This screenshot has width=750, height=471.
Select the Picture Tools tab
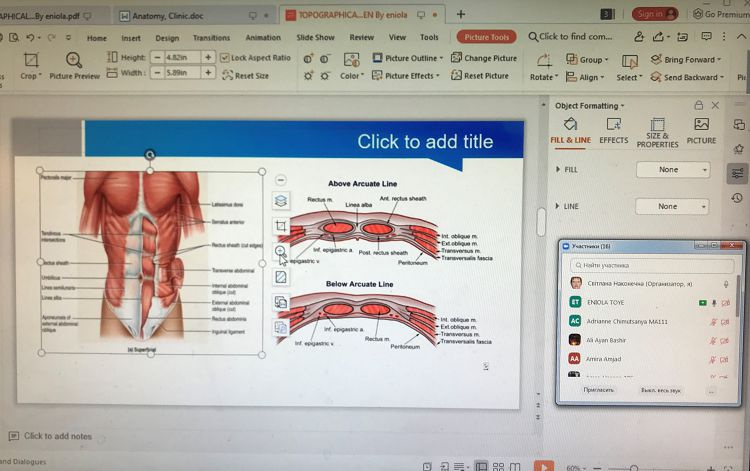pyautogui.click(x=486, y=37)
